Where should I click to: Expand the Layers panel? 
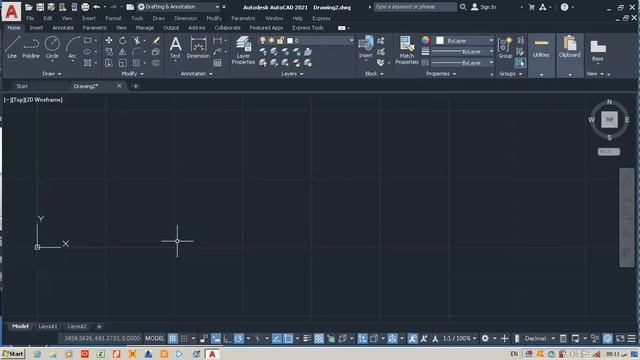(292, 74)
